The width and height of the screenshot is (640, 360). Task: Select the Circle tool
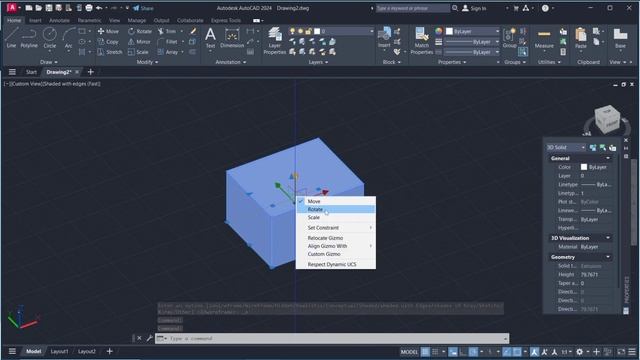pyautogui.click(x=50, y=38)
